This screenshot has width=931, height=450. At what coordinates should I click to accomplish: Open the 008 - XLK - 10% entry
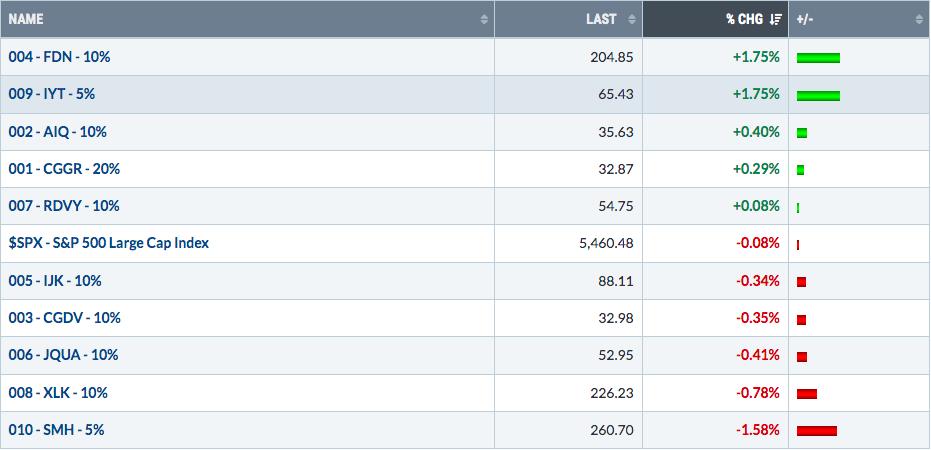58,393
